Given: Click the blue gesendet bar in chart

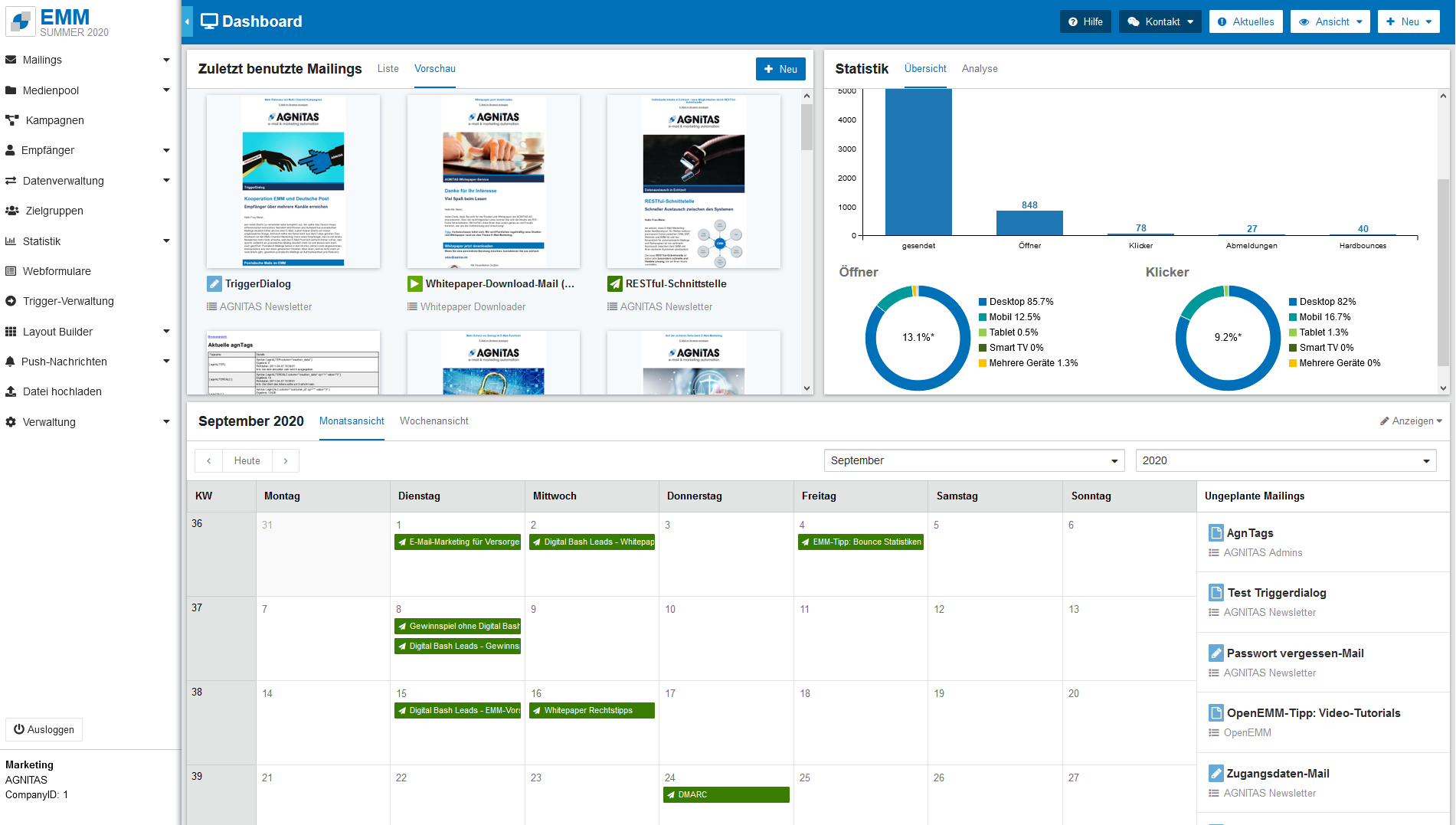Looking at the screenshot, I should 918,162.
